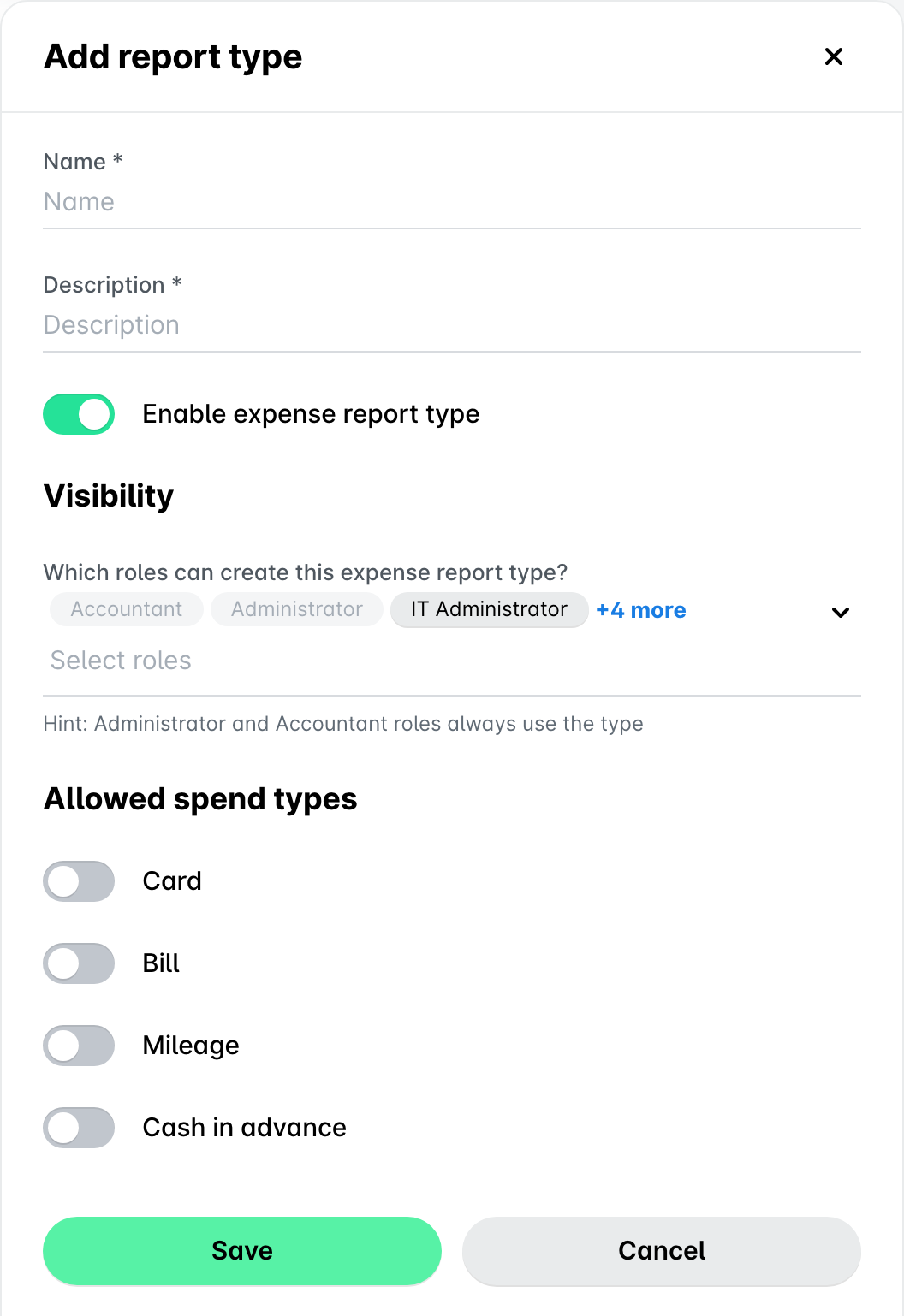Viewport: 904px width, 1316px height.
Task: Turn on Cash in advance toggle
Action: [x=79, y=1128]
